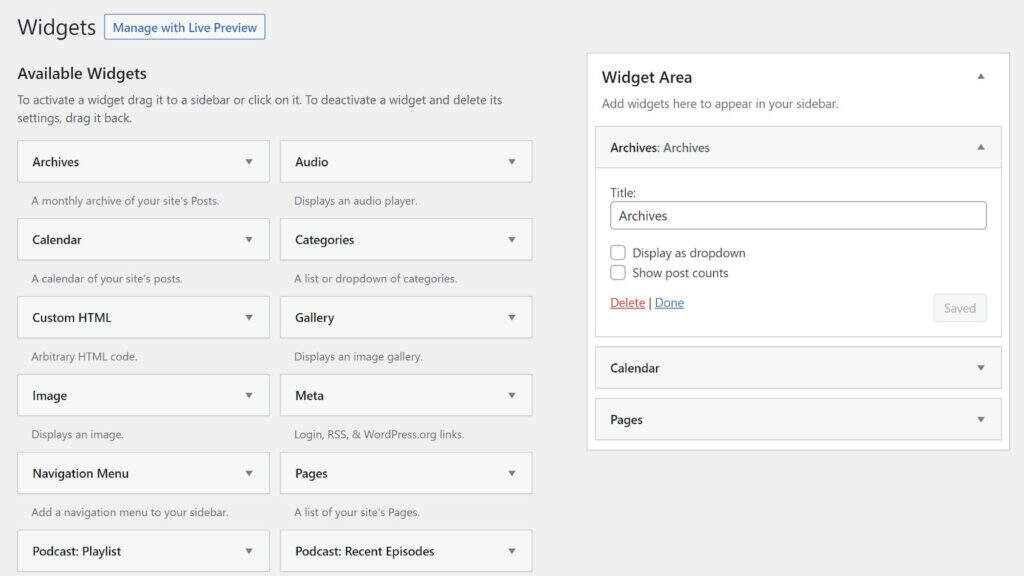Screen dimensions: 1024x576
Task: Click the Done link
Action: tap(669, 303)
